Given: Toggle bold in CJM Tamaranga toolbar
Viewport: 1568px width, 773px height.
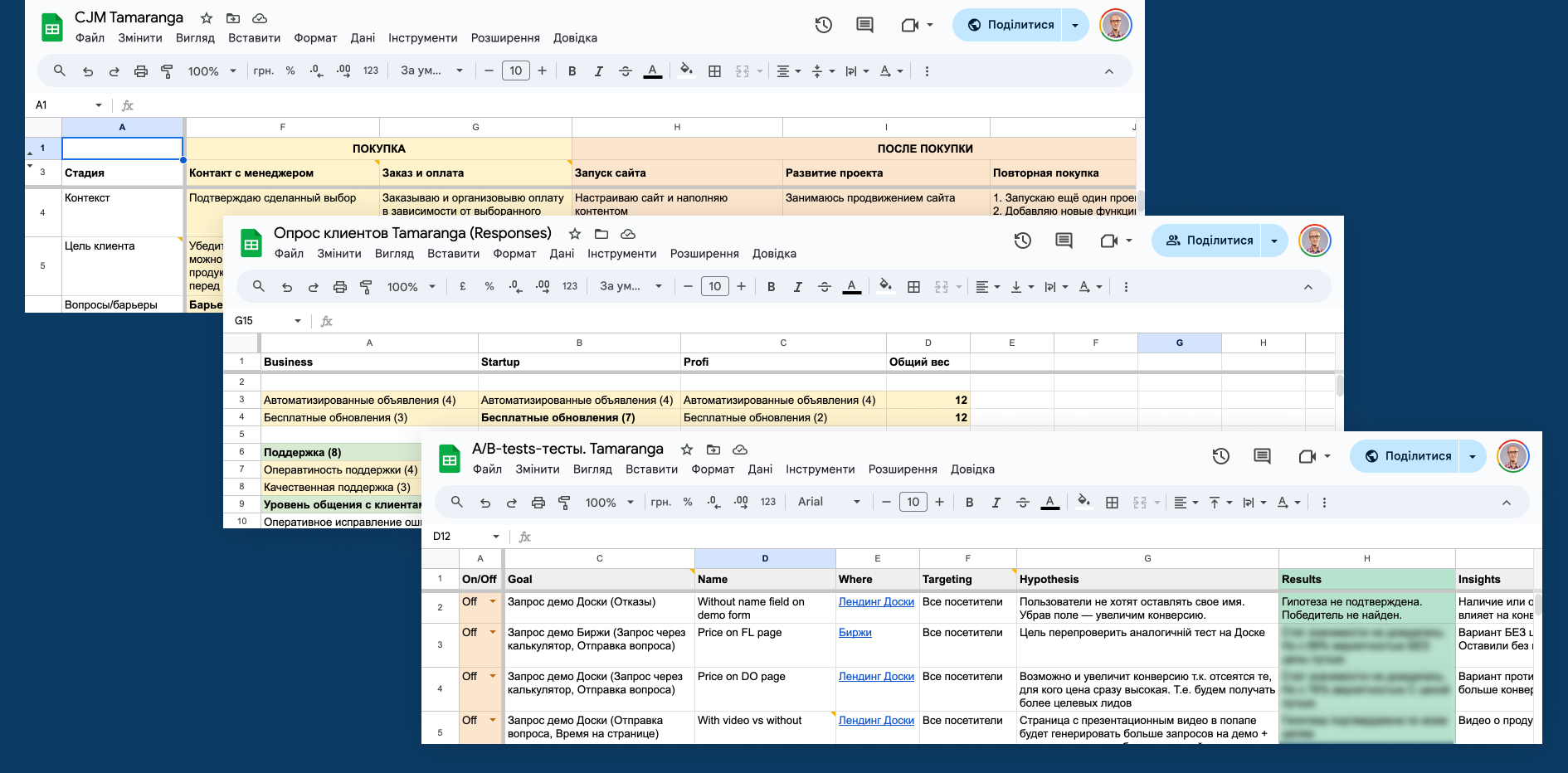Looking at the screenshot, I should [x=572, y=71].
